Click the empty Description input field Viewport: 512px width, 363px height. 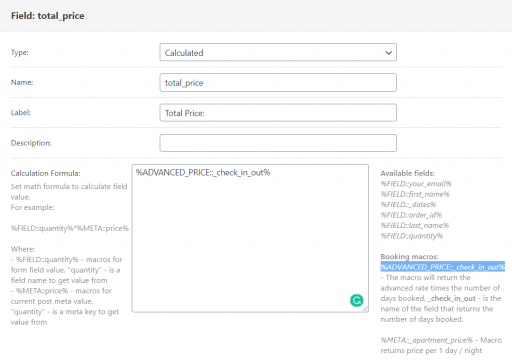point(278,143)
